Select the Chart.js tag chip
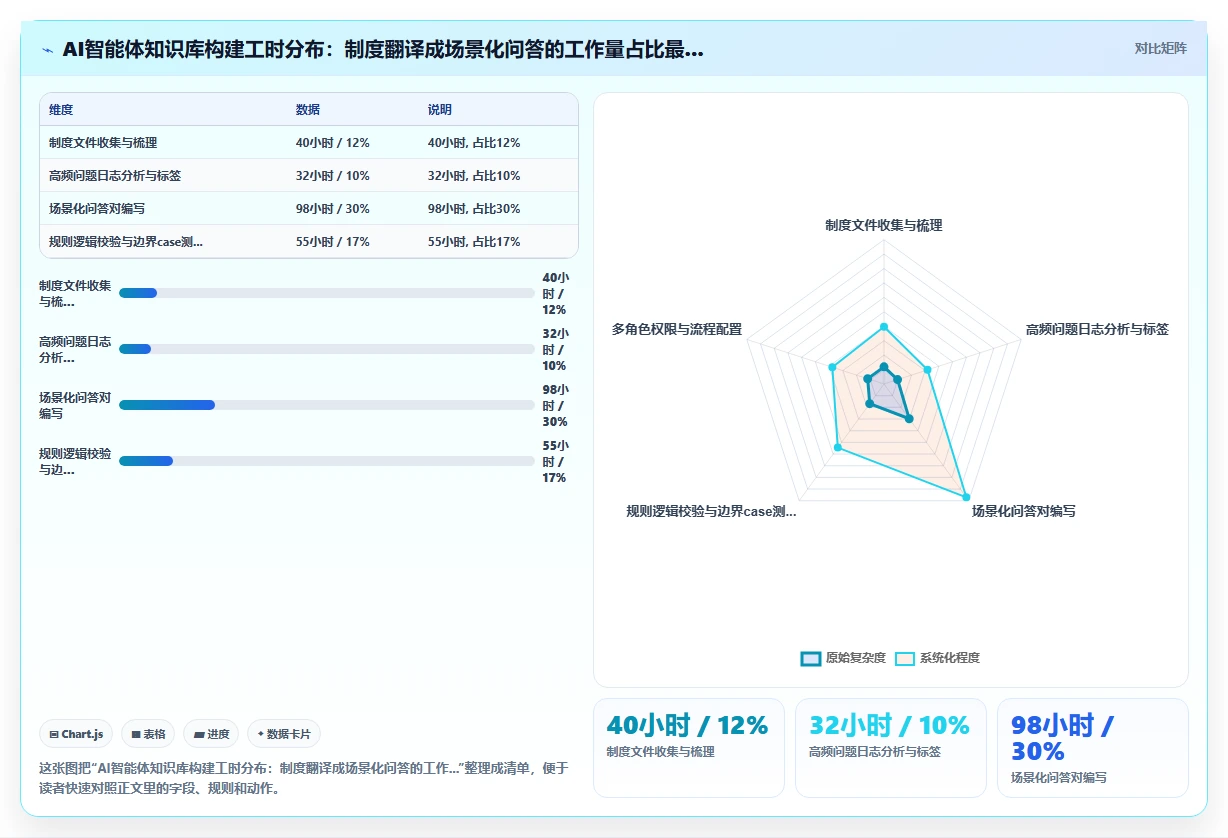Image resolution: width=1228 pixels, height=838 pixels. pyautogui.click(x=76, y=734)
